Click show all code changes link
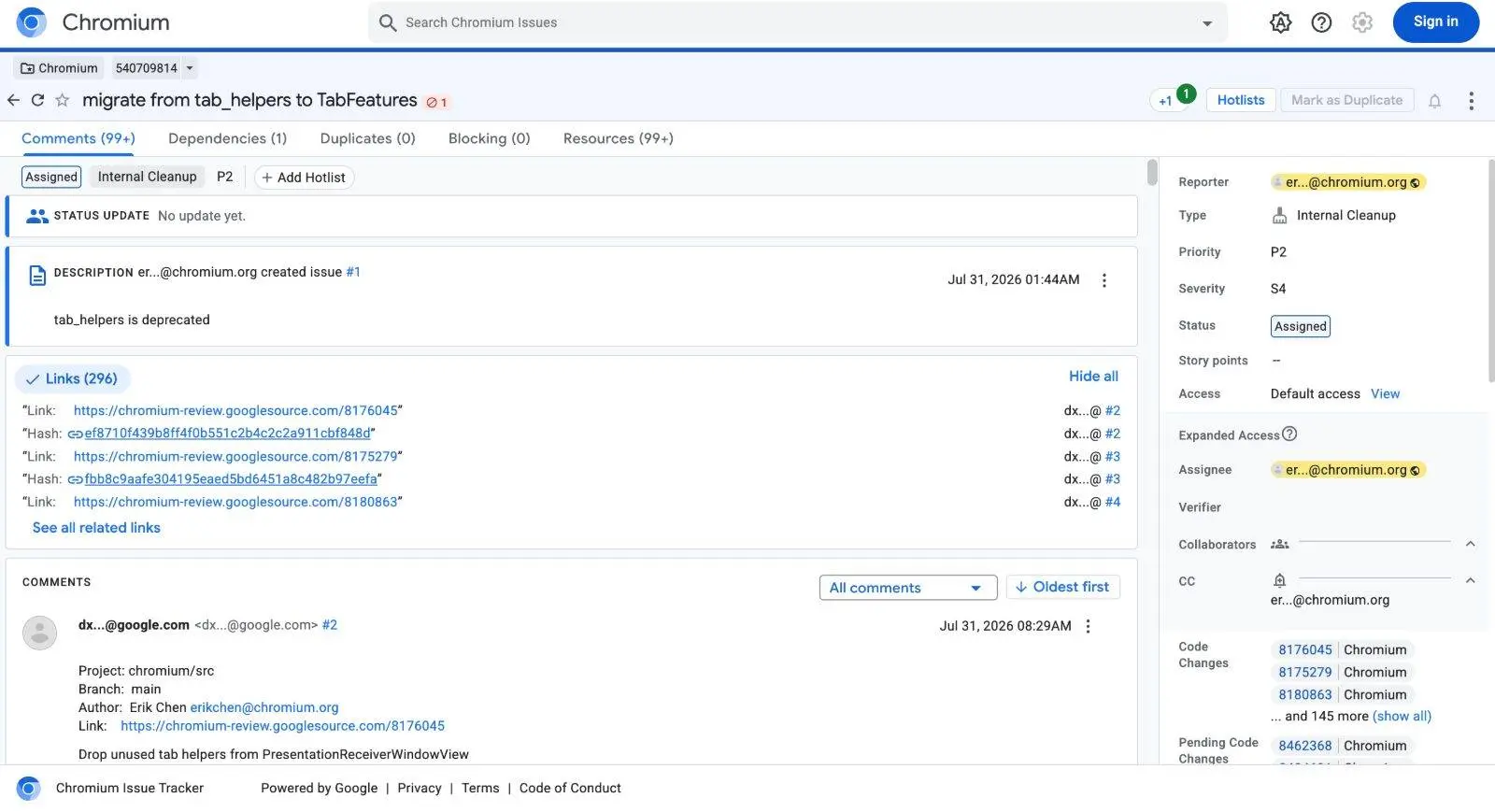This screenshot has width=1495, height=812. tap(1402, 716)
